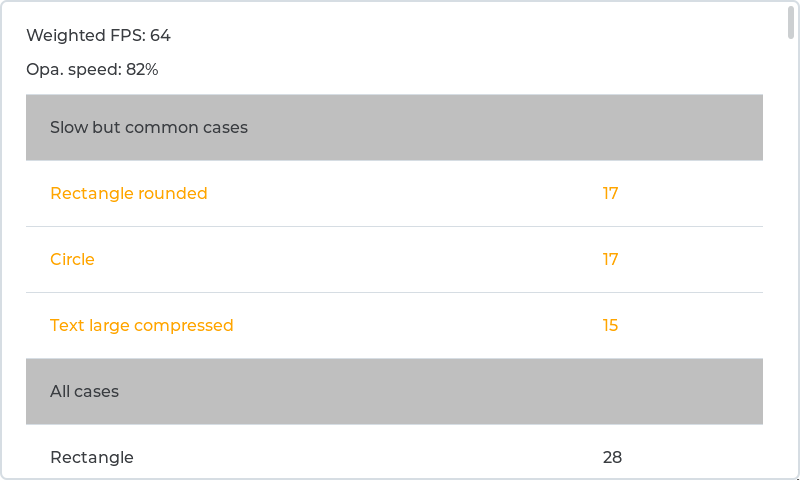Click the number 64 in Weighted FPS
The image size is (800, 480).
[160, 36]
